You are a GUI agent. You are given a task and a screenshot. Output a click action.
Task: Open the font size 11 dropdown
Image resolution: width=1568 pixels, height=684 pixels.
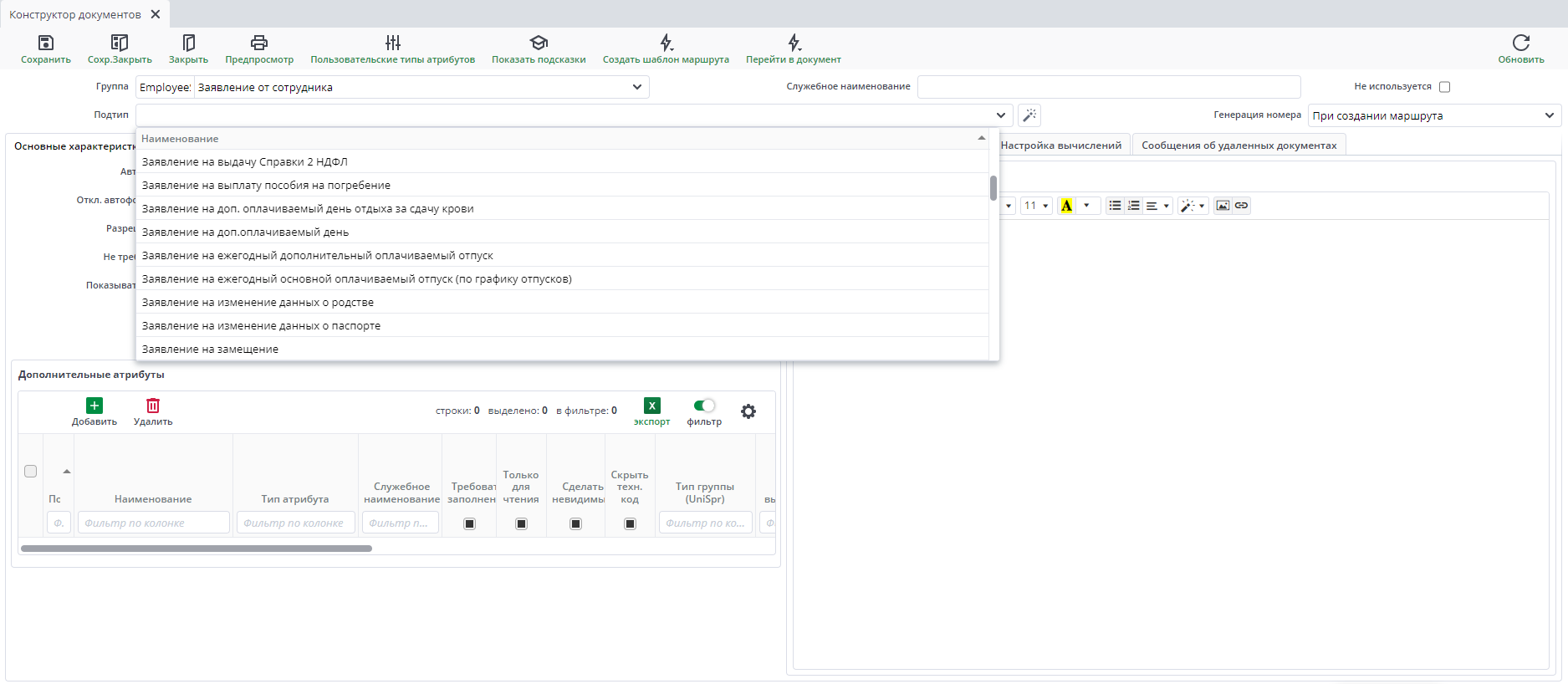(x=1036, y=206)
